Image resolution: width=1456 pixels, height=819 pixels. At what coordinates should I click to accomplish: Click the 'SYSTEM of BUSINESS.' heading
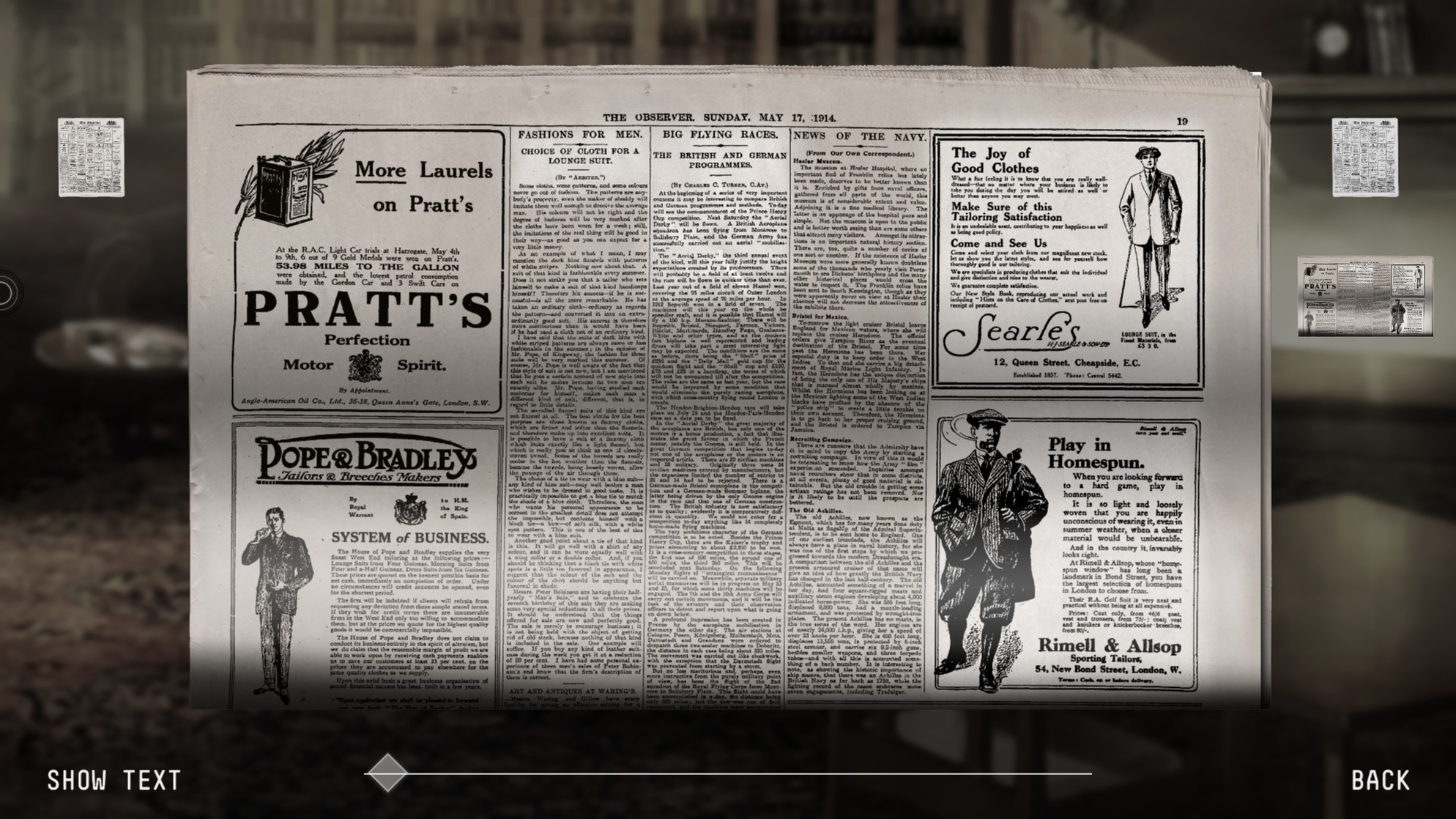tap(409, 538)
